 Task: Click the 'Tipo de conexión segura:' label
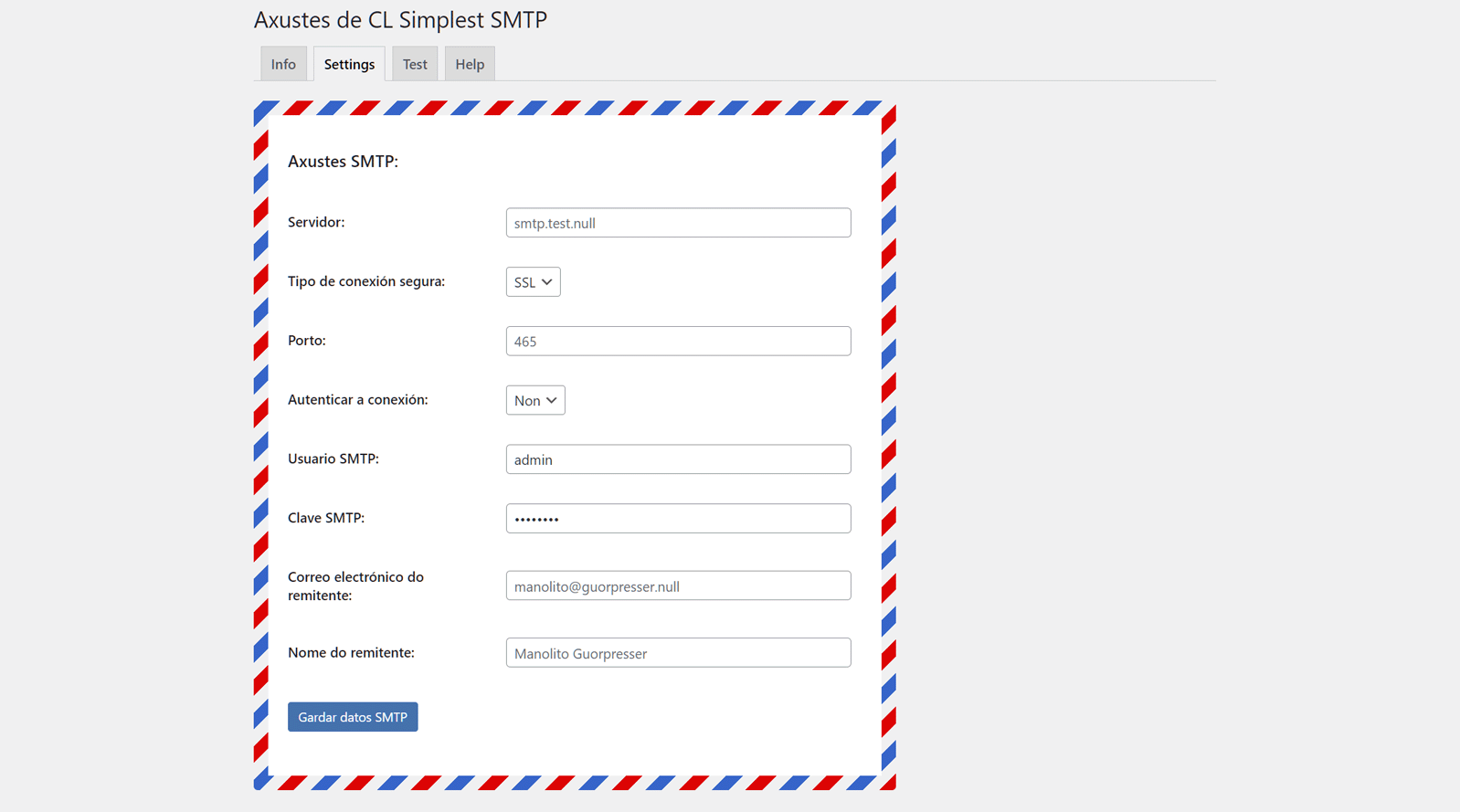[x=366, y=281]
